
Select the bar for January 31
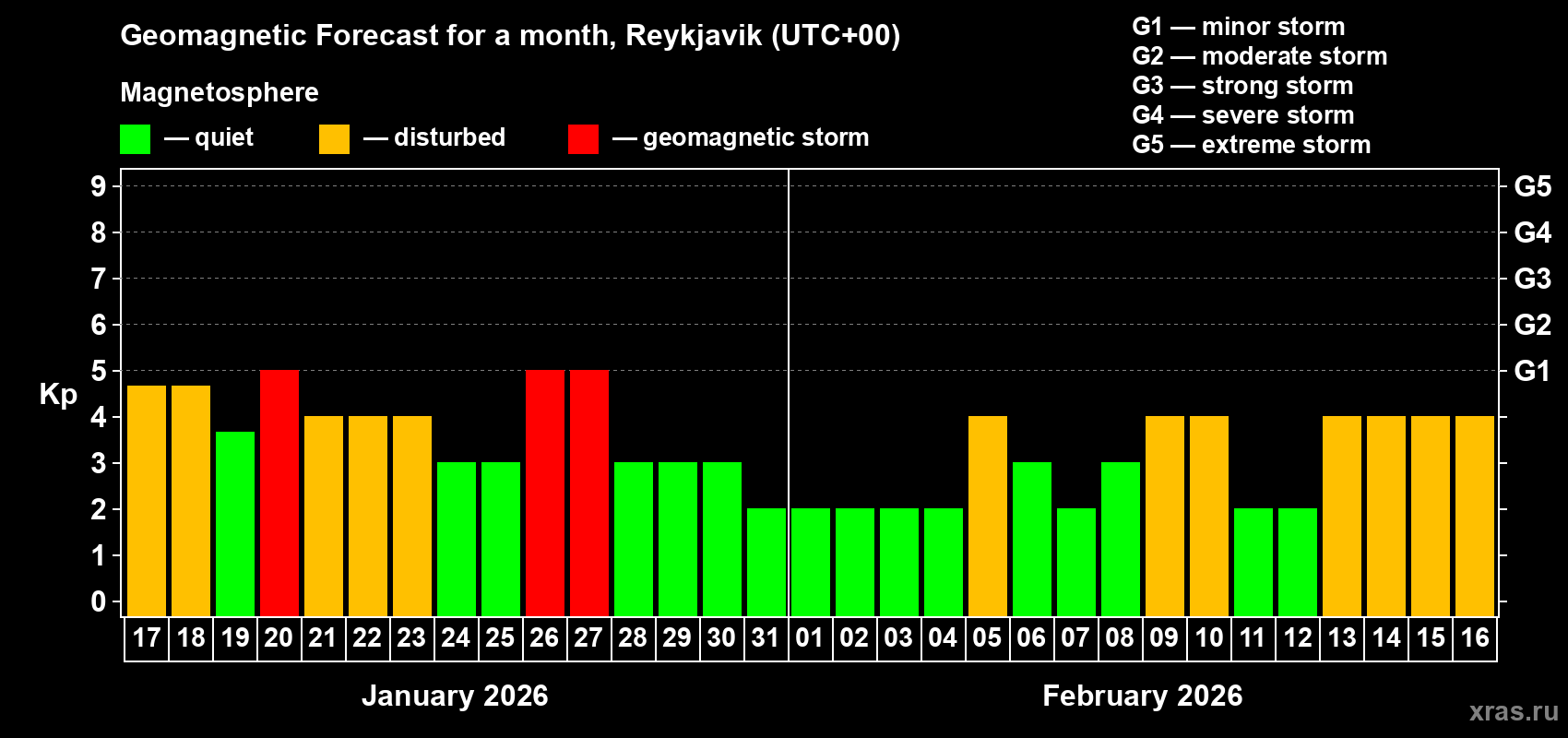766,563
